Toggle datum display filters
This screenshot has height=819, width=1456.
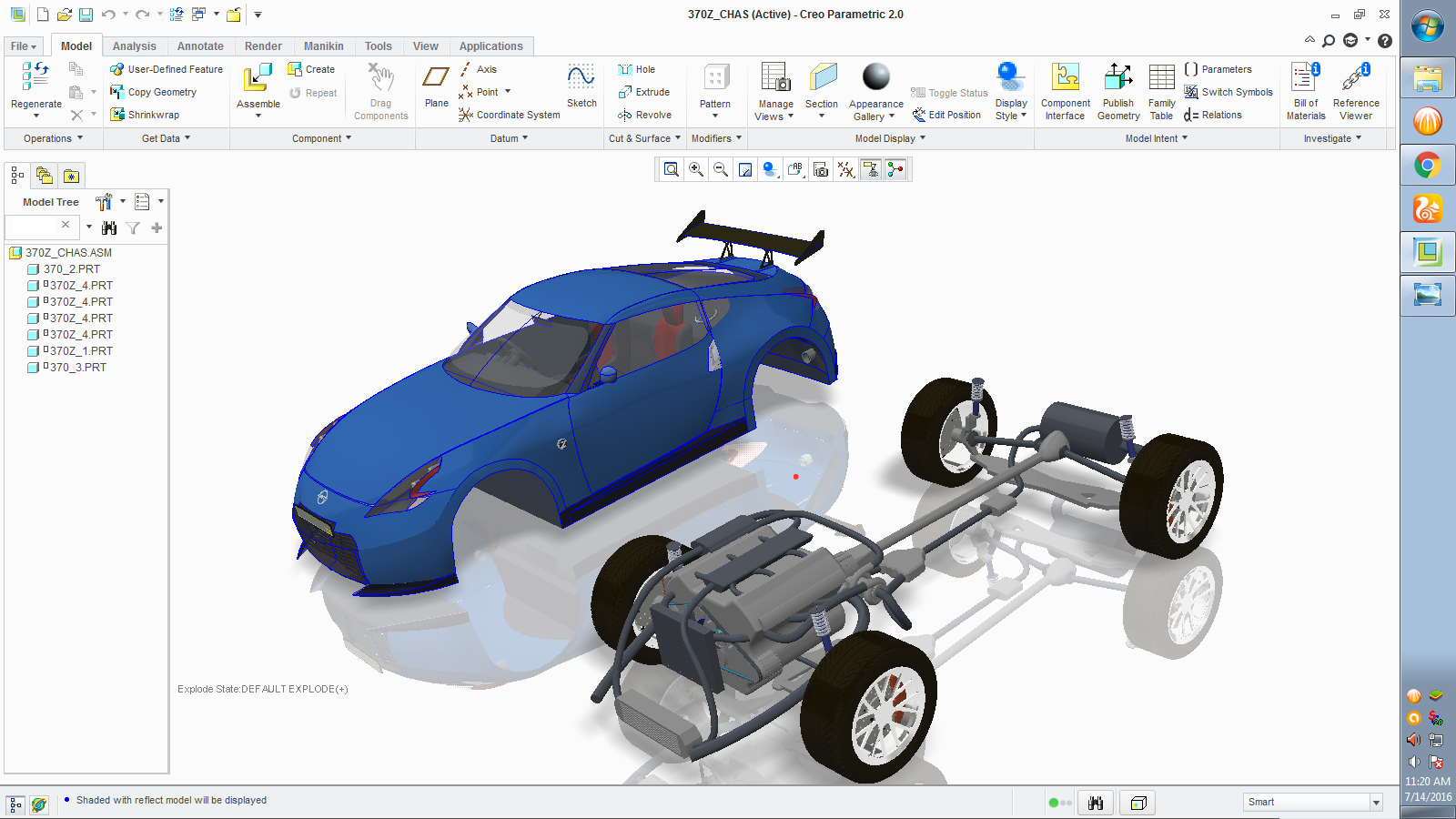click(x=845, y=169)
